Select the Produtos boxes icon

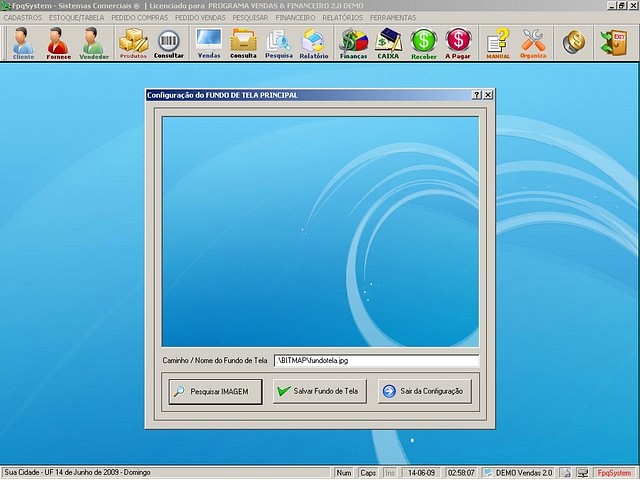click(133, 43)
